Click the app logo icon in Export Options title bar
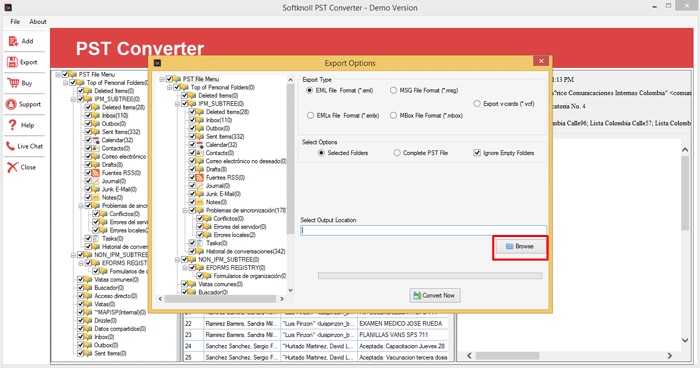This screenshot has height=368, width=700. pos(157,63)
